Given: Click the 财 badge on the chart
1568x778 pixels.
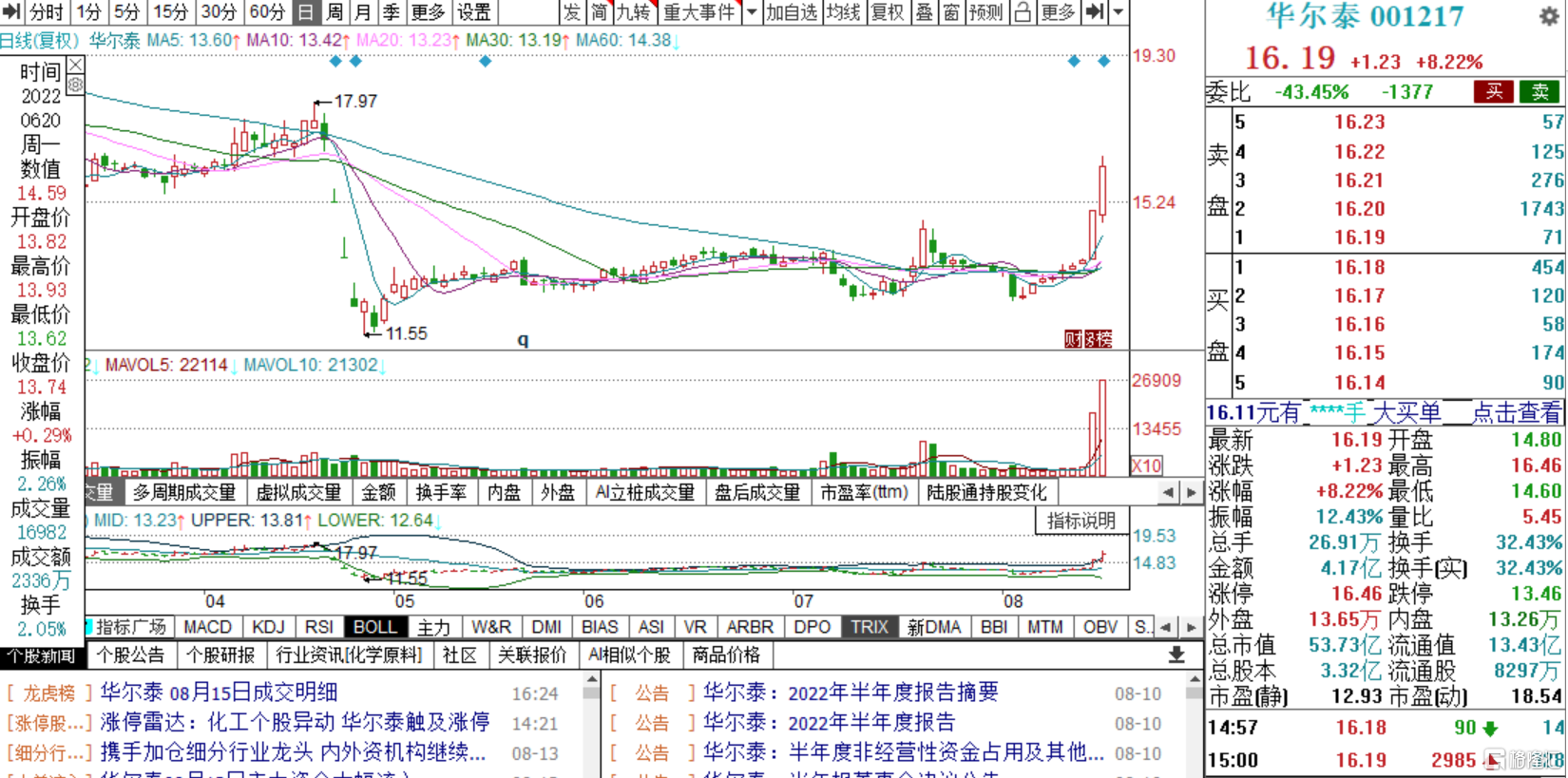Looking at the screenshot, I should [x=1073, y=339].
